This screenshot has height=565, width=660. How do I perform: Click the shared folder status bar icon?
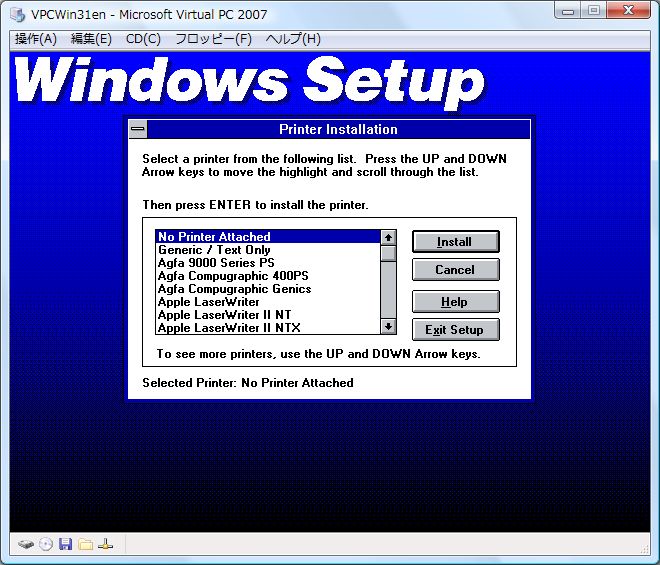(x=85, y=544)
